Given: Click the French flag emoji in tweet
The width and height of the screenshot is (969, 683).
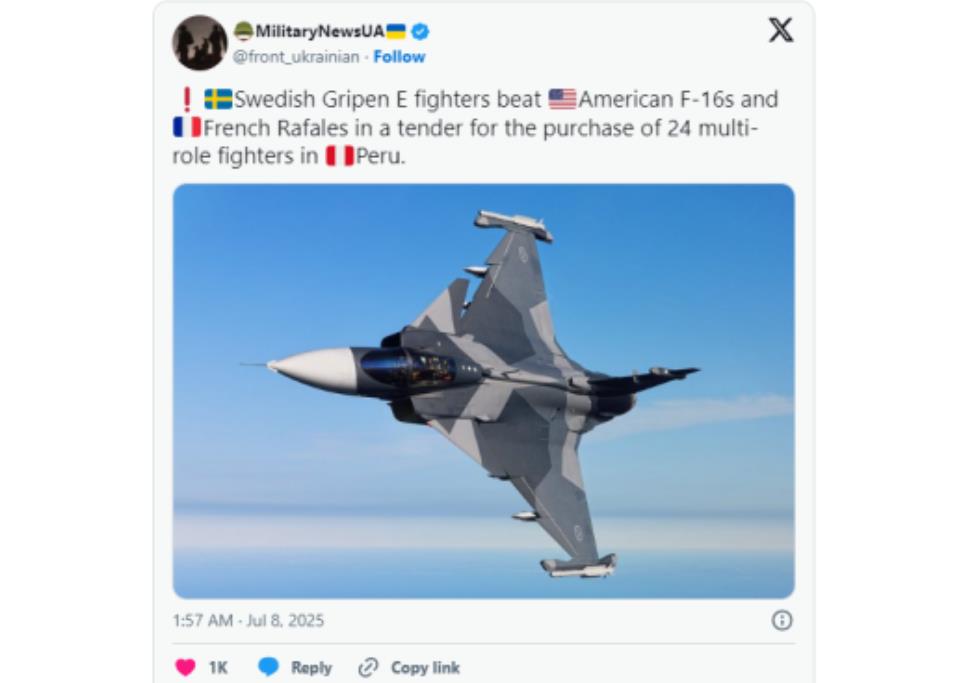Looking at the screenshot, I should pos(187,127).
